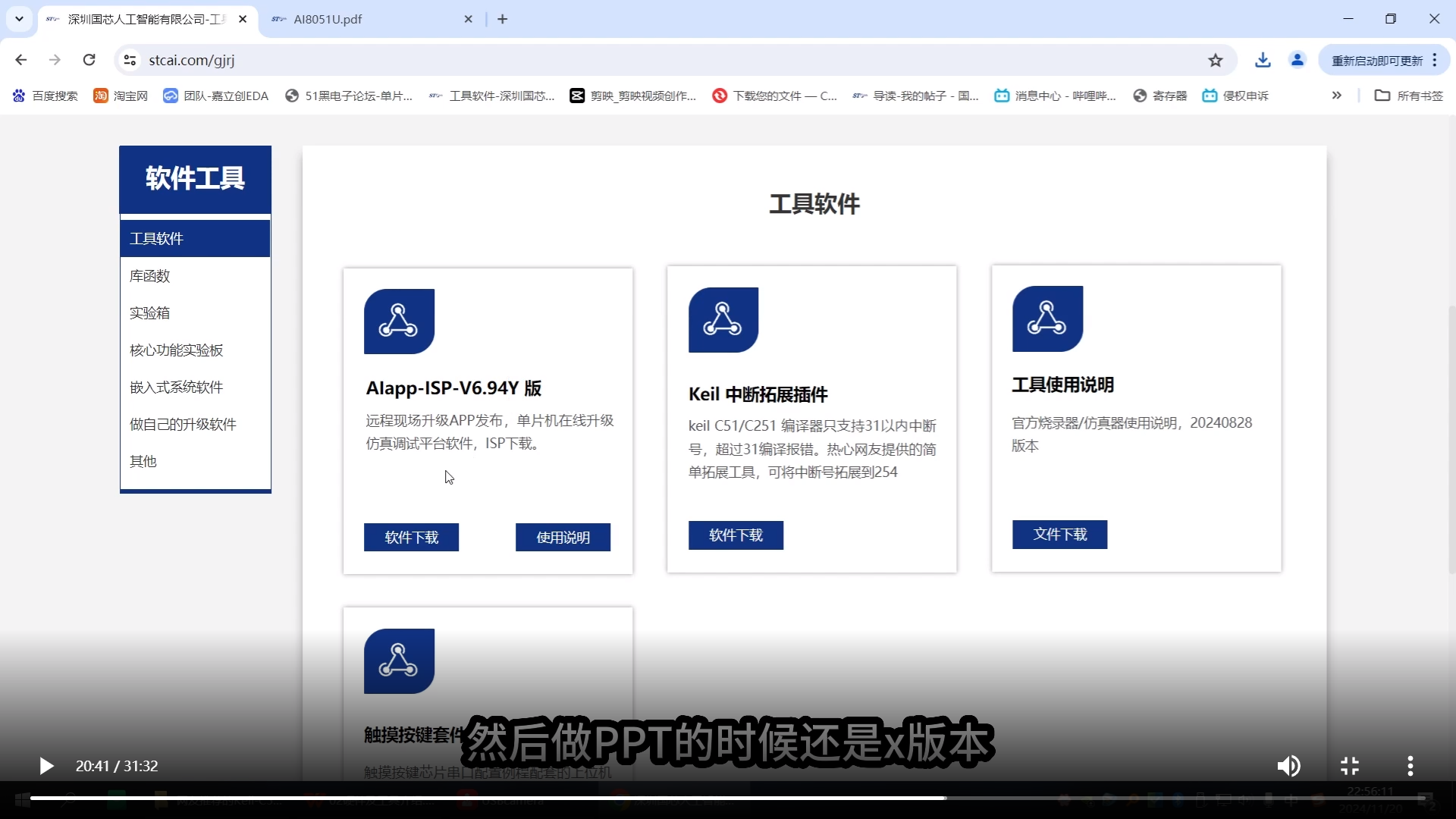
Task: Open 下载您的文件 bookmark
Action: (x=775, y=96)
